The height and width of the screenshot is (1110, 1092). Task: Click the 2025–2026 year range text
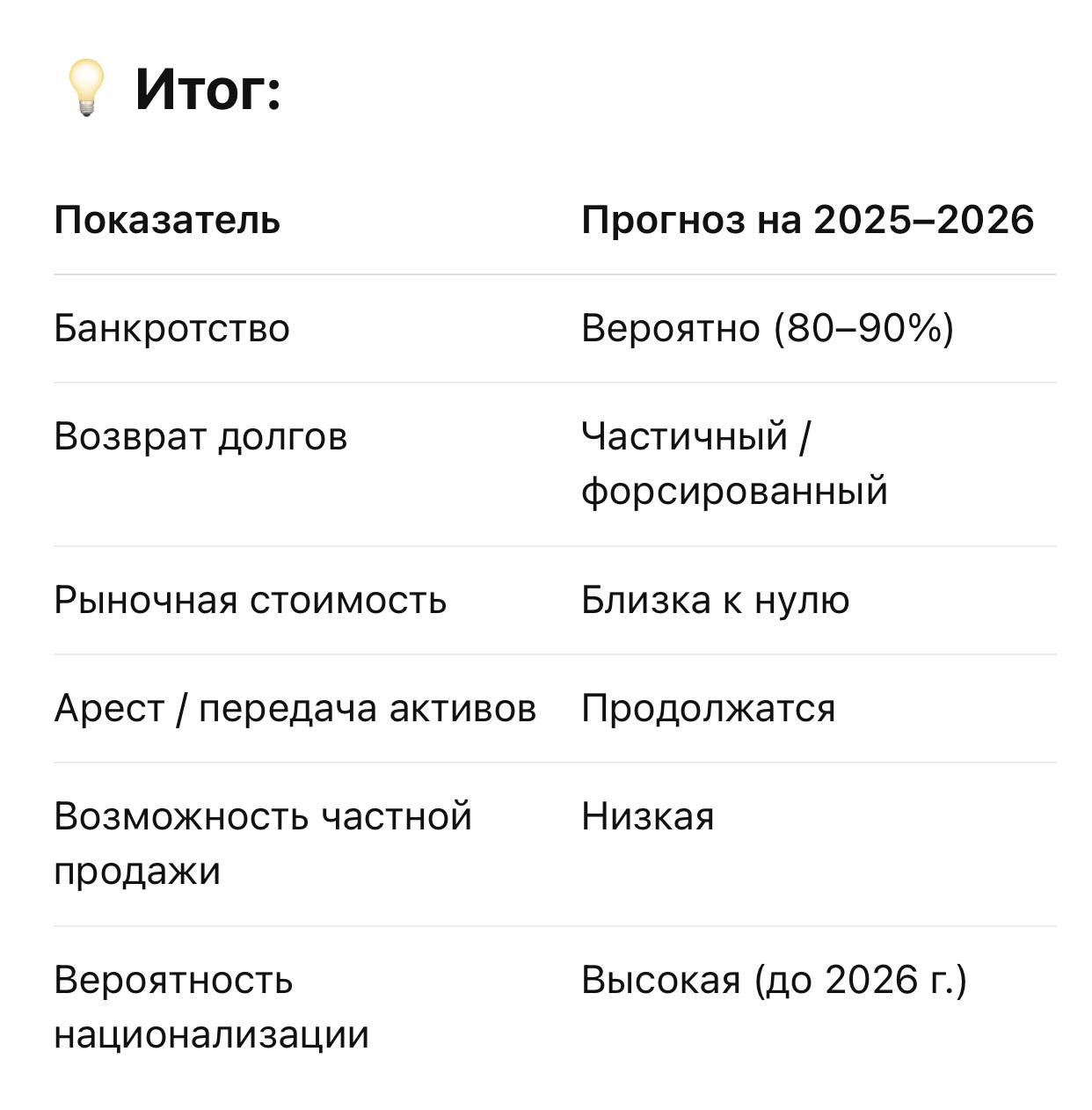[x=924, y=220]
